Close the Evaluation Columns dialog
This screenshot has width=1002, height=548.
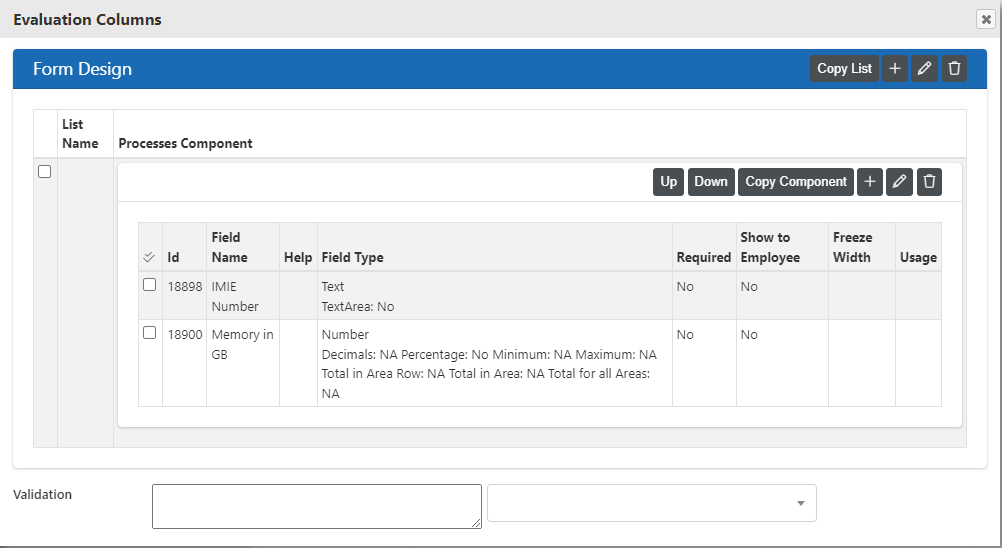986,19
